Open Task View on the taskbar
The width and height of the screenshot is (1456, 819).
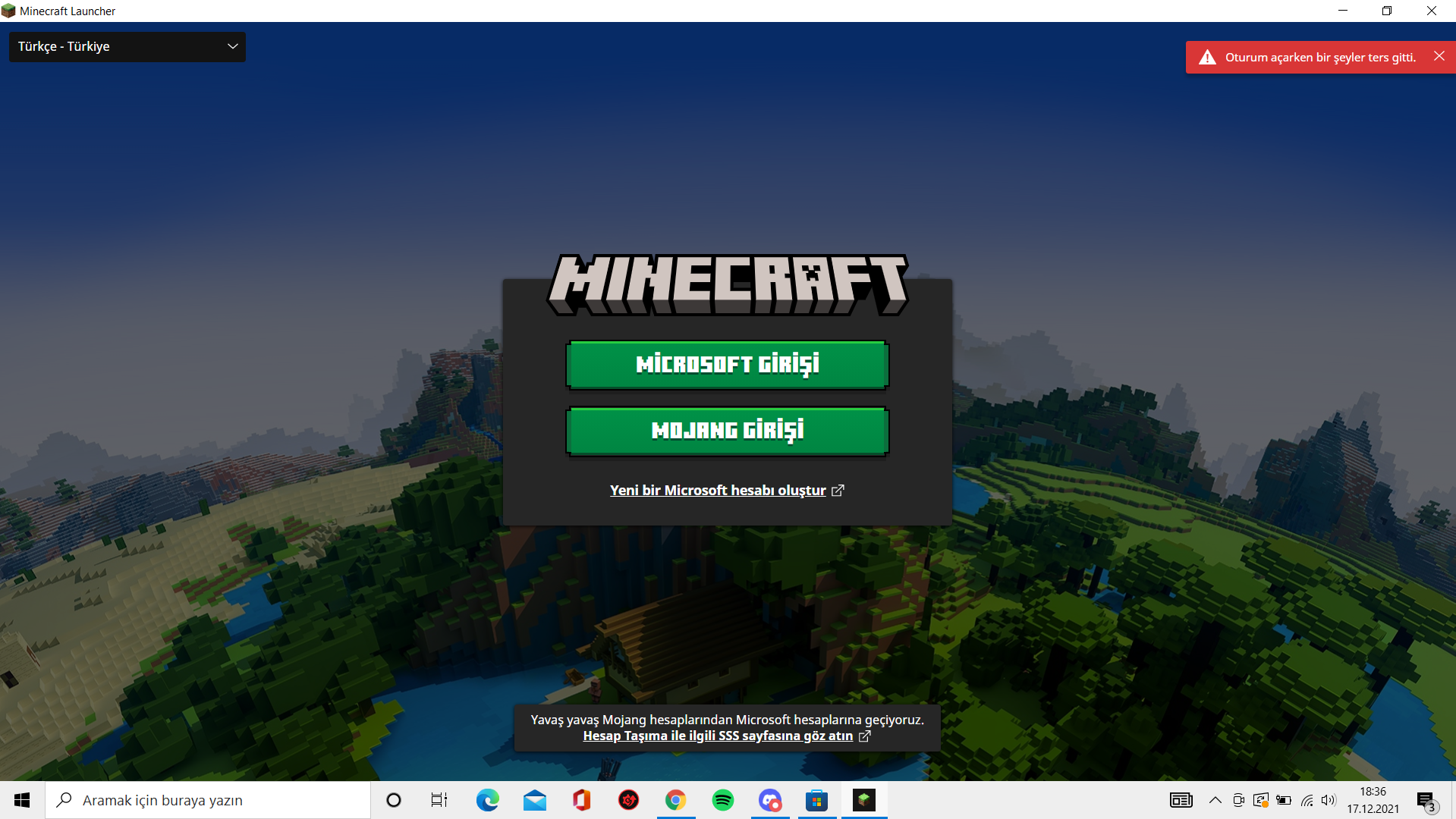439,800
